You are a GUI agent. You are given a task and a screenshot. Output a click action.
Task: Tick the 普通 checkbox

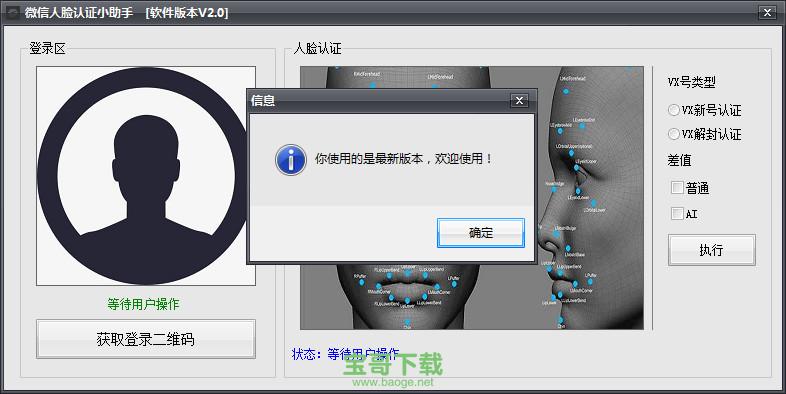(x=677, y=187)
